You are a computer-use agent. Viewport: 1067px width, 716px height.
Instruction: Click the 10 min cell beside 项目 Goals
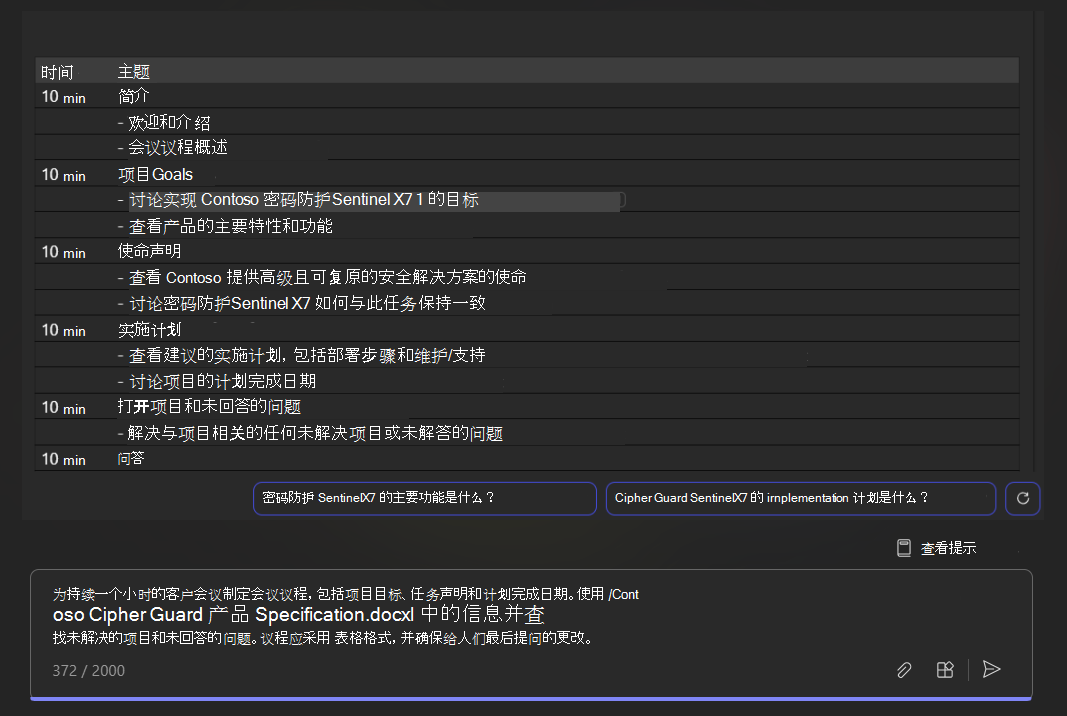point(63,175)
